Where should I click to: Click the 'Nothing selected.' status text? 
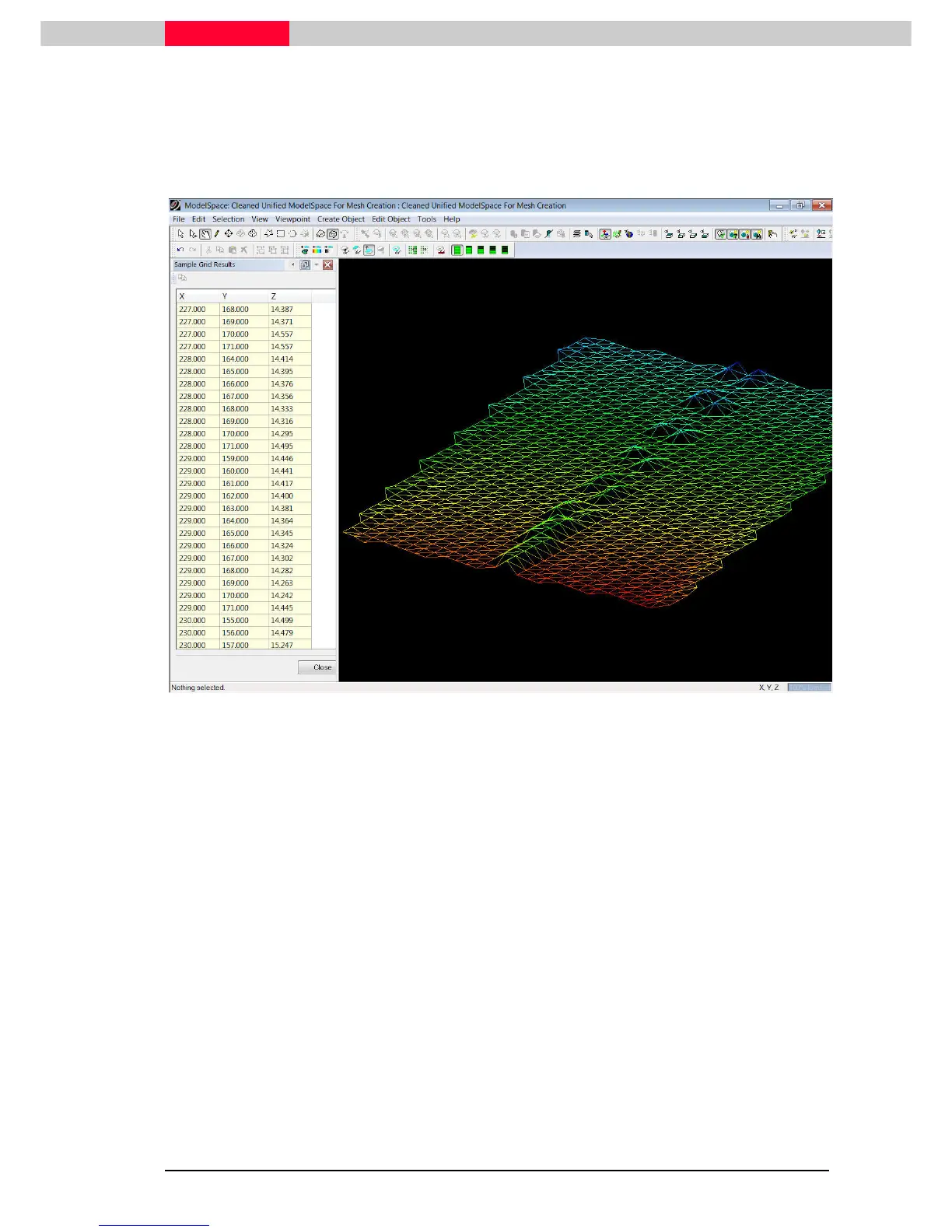click(198, 688)
